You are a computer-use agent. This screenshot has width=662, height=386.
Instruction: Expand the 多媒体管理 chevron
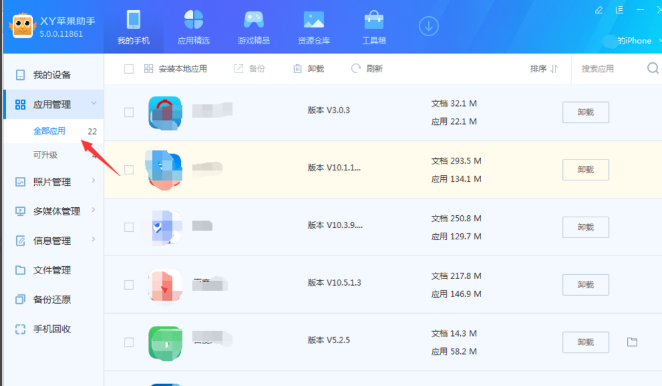pos(93,210)
